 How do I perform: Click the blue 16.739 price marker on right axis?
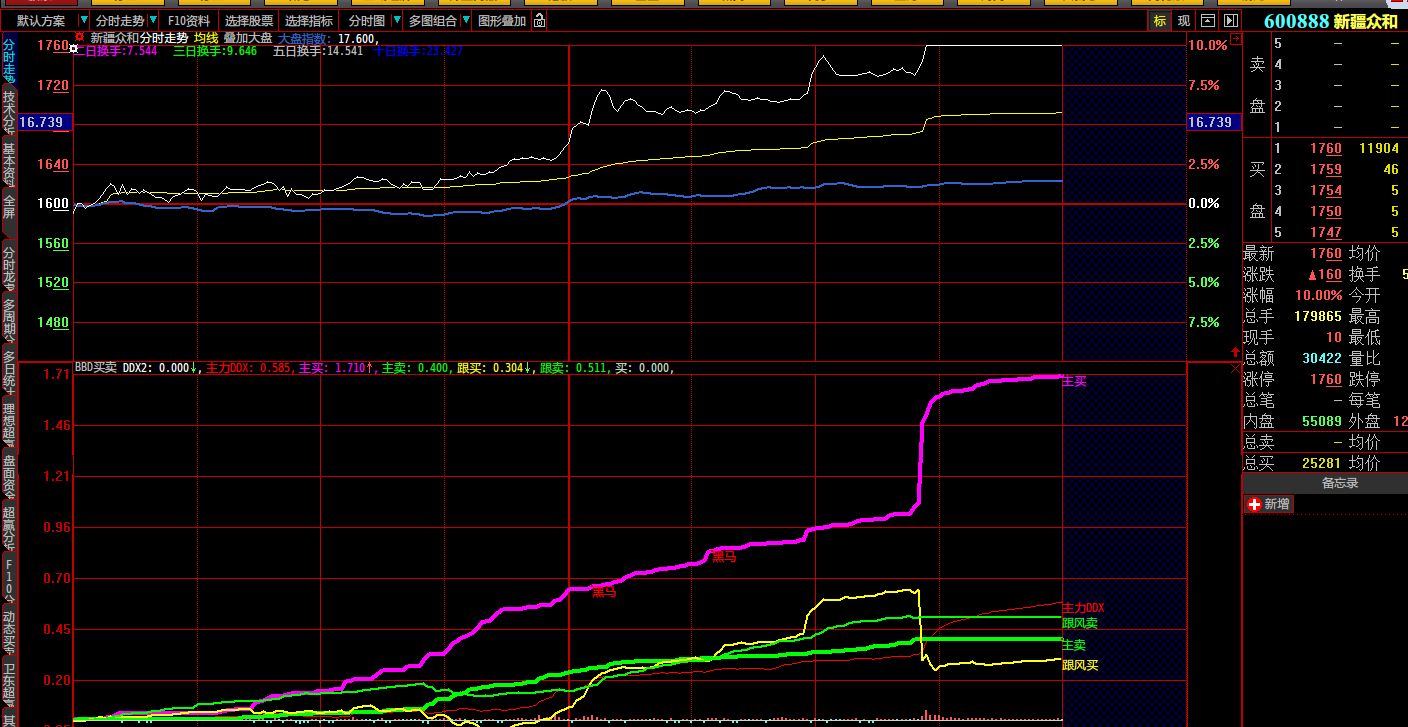(1212, 122)
